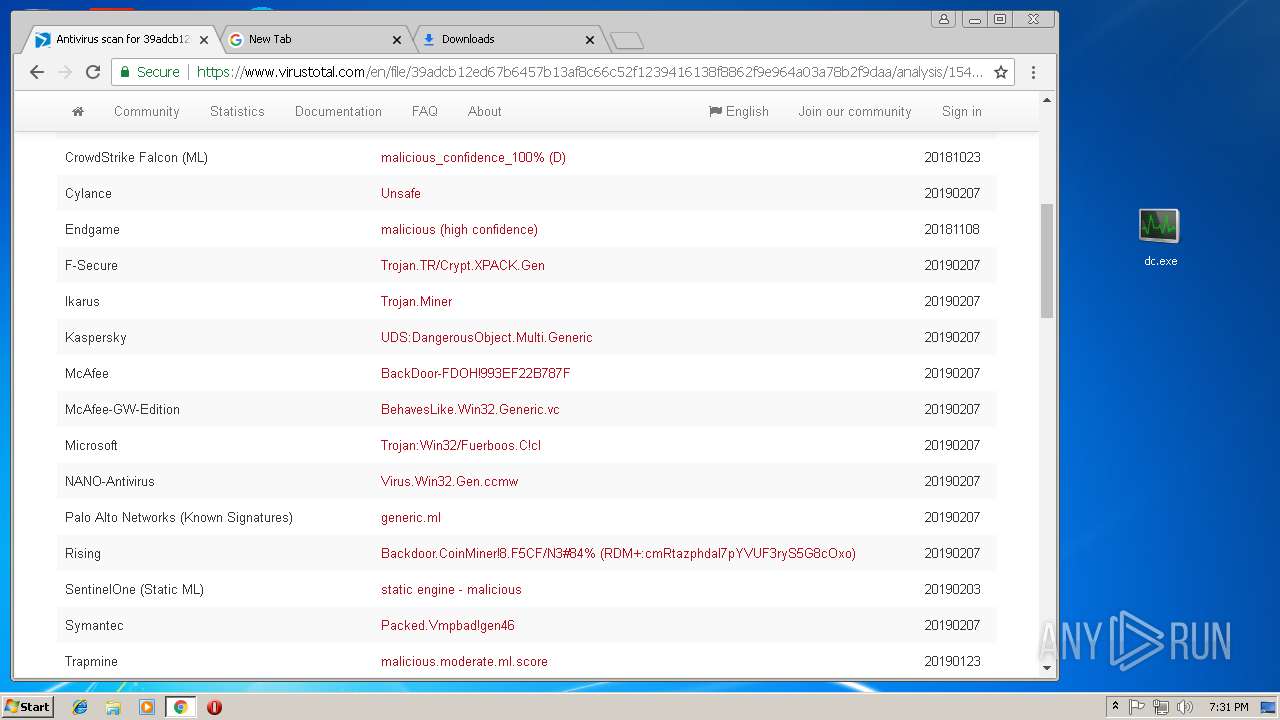Click the 20181108 date in Endgame row
1280x720 pixels.
952,229
